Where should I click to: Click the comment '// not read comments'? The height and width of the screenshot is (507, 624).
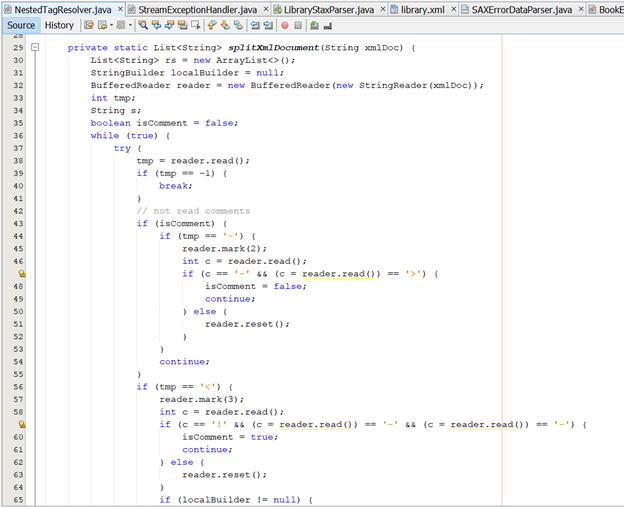point(193,211)
